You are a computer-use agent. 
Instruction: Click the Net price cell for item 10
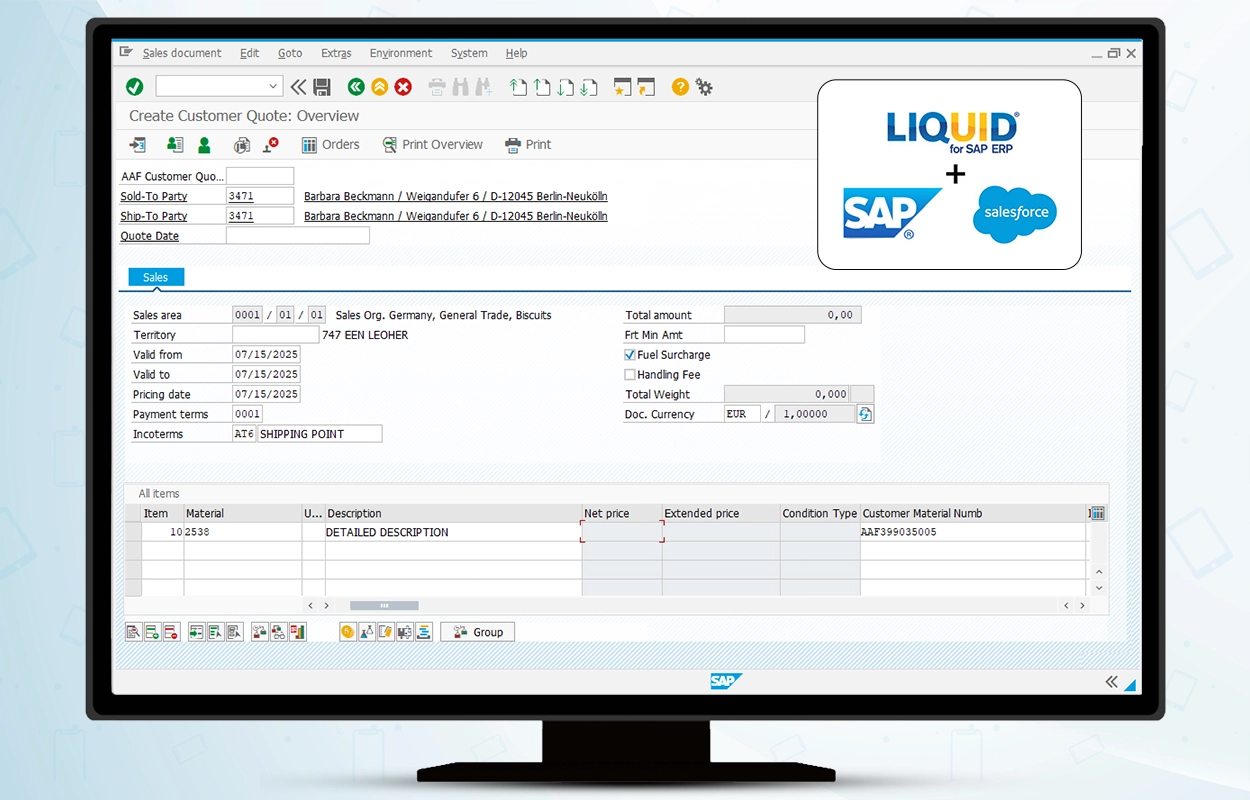pyautogui.click(x=622, y=532)
